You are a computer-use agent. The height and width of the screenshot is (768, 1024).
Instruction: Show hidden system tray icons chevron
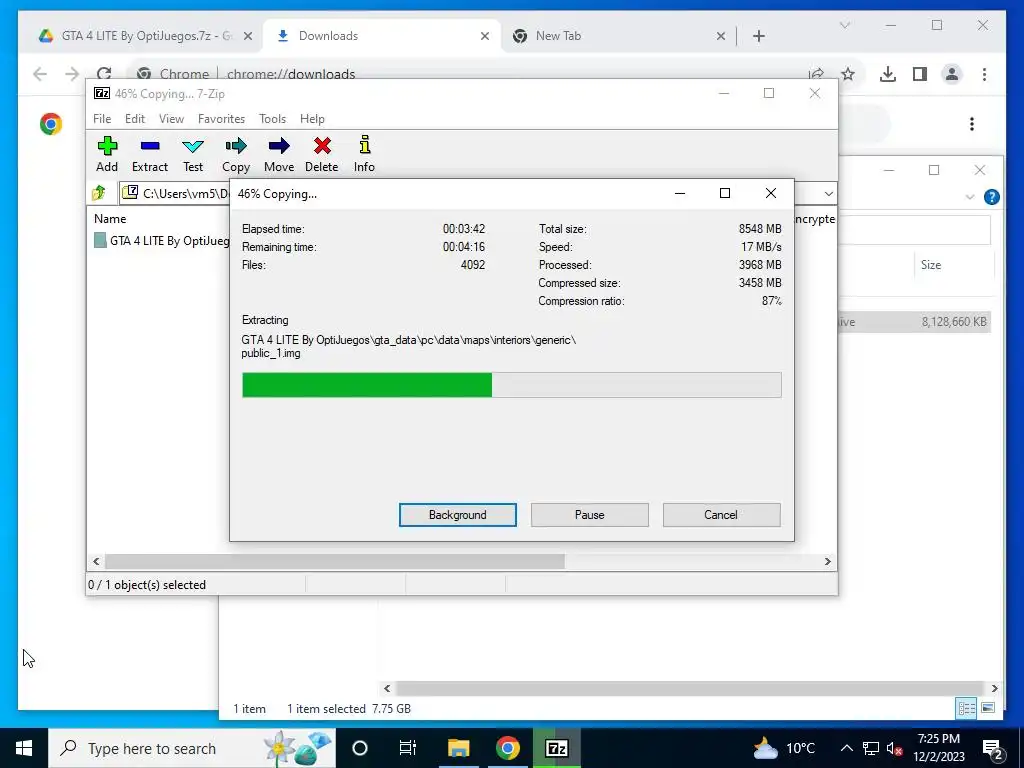coord(846,748)
